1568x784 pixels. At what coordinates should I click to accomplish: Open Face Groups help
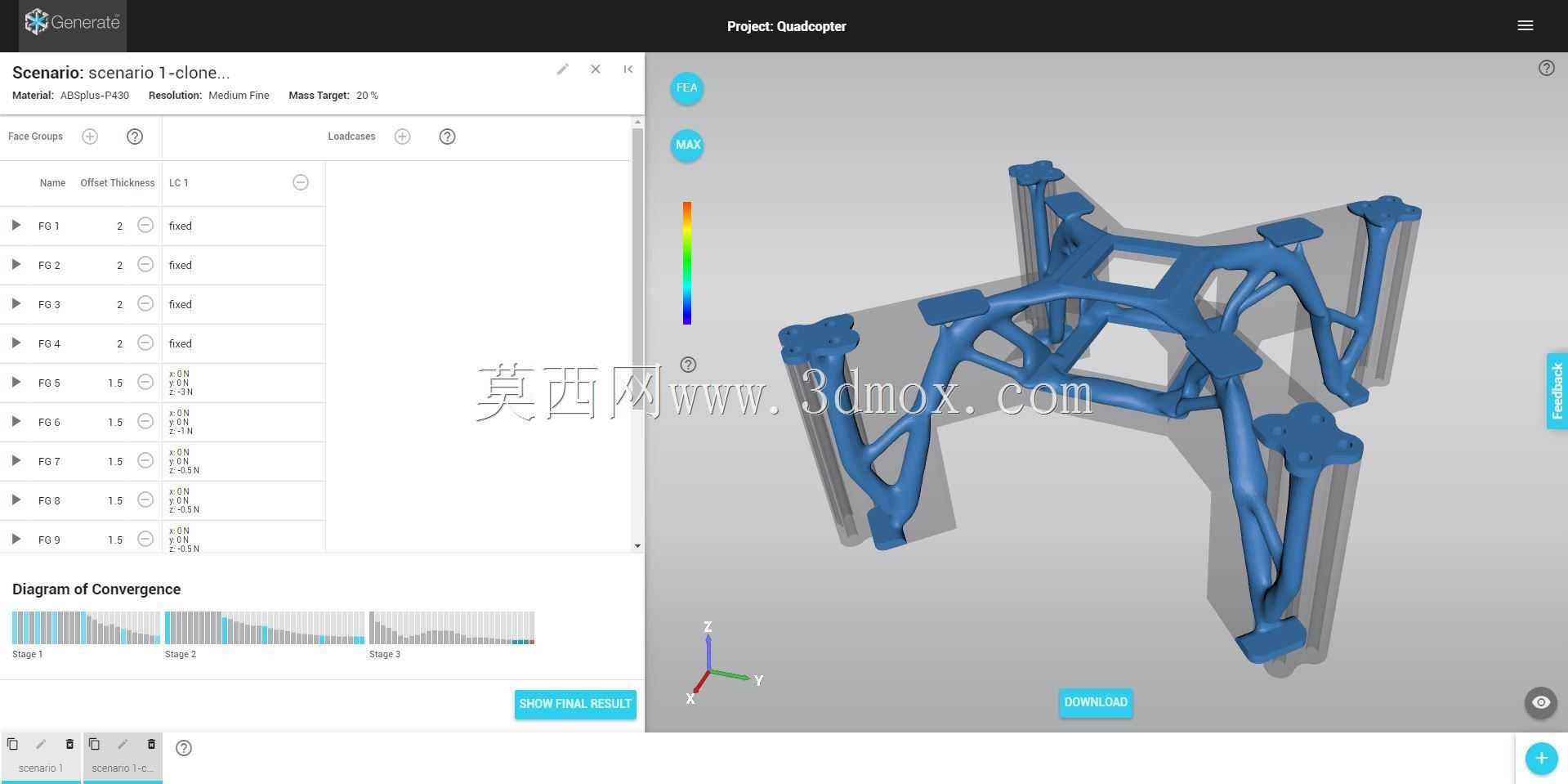click(x=135, y=137)
